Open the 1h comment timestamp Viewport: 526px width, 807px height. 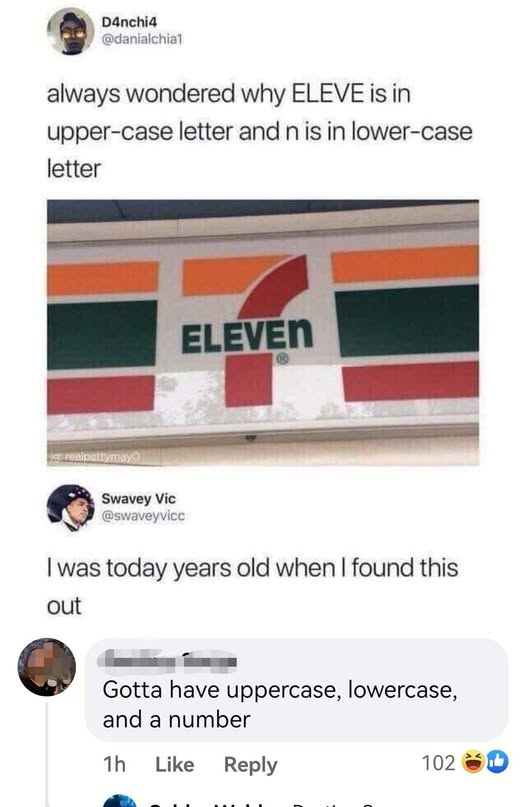[114, 764]
